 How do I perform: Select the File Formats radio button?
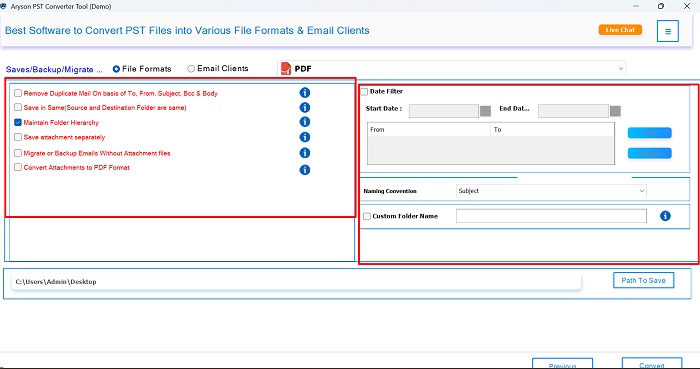coord(116,69)
